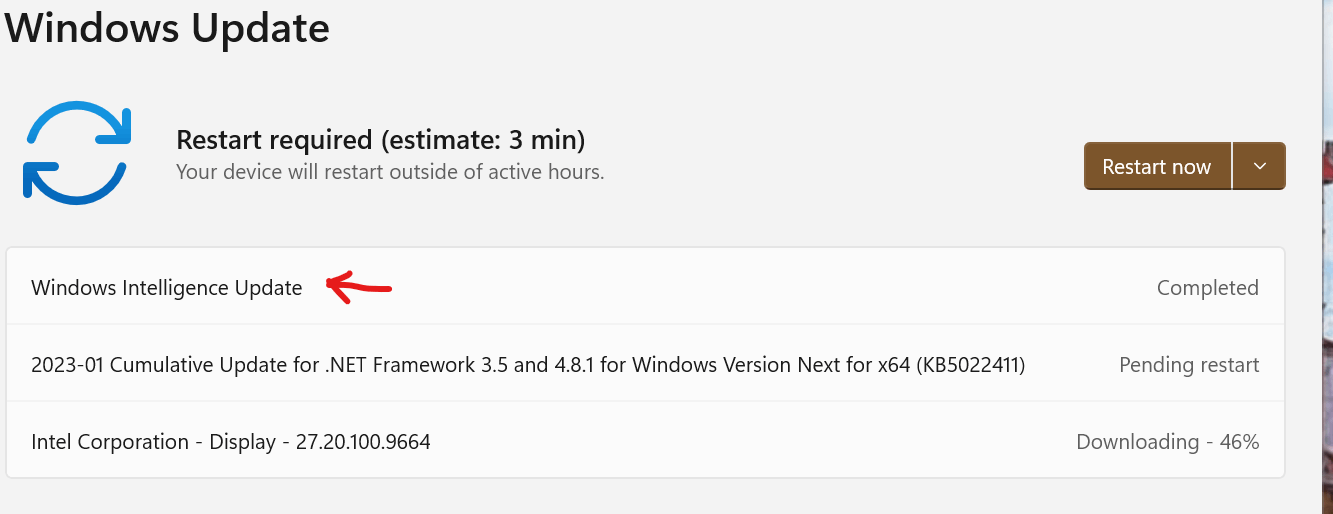Click the Windows Update page heading
This screenshot has width=1333, height=514.
point(167,27)
